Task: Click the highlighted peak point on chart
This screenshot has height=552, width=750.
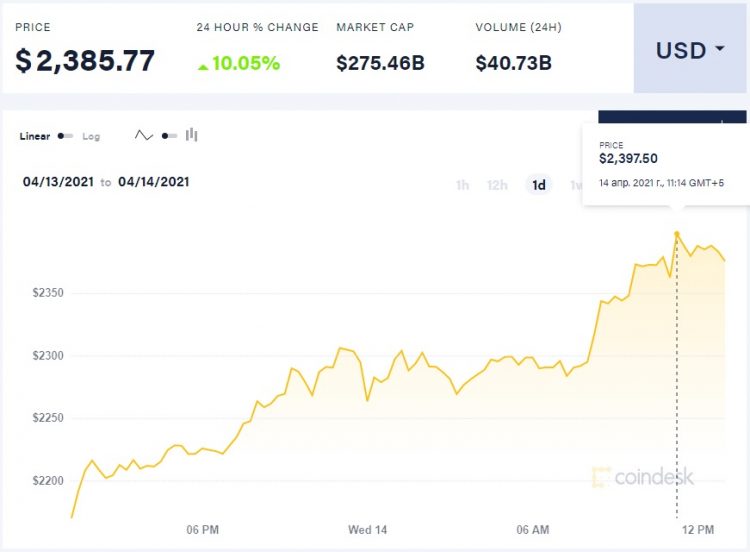Action: point(677,234)
